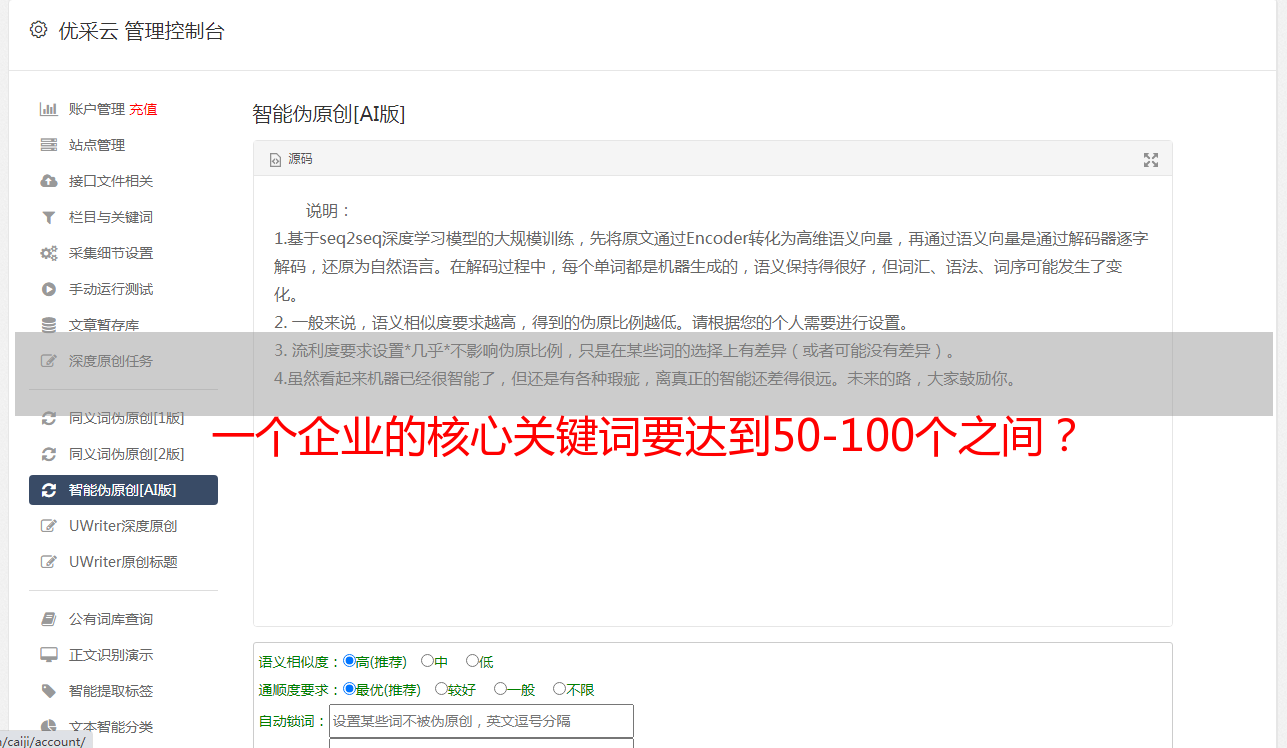Focus the 自动锁词 input field

coord(481,721)
